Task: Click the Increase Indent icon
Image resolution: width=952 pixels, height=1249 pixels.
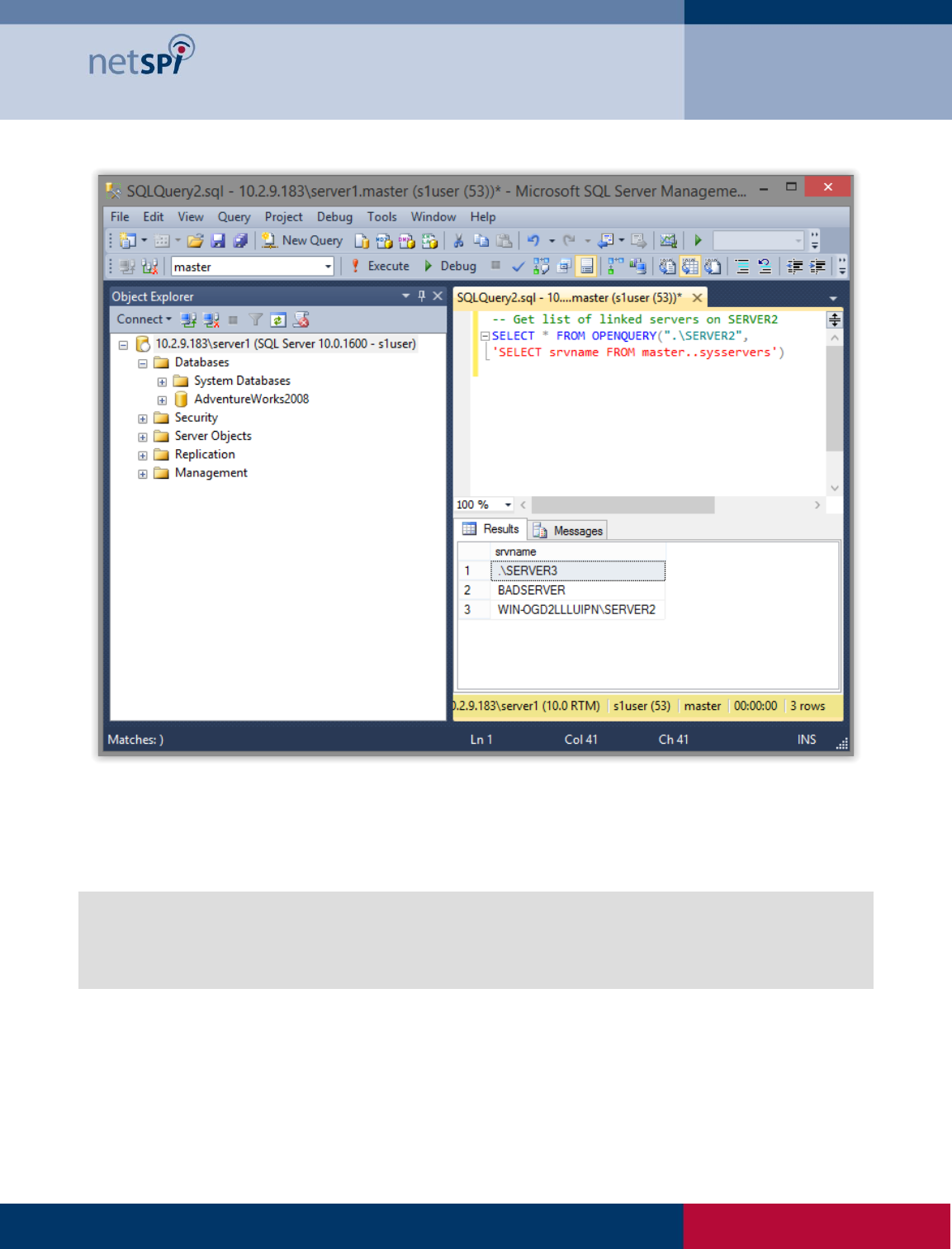Action: coord(817,267)
